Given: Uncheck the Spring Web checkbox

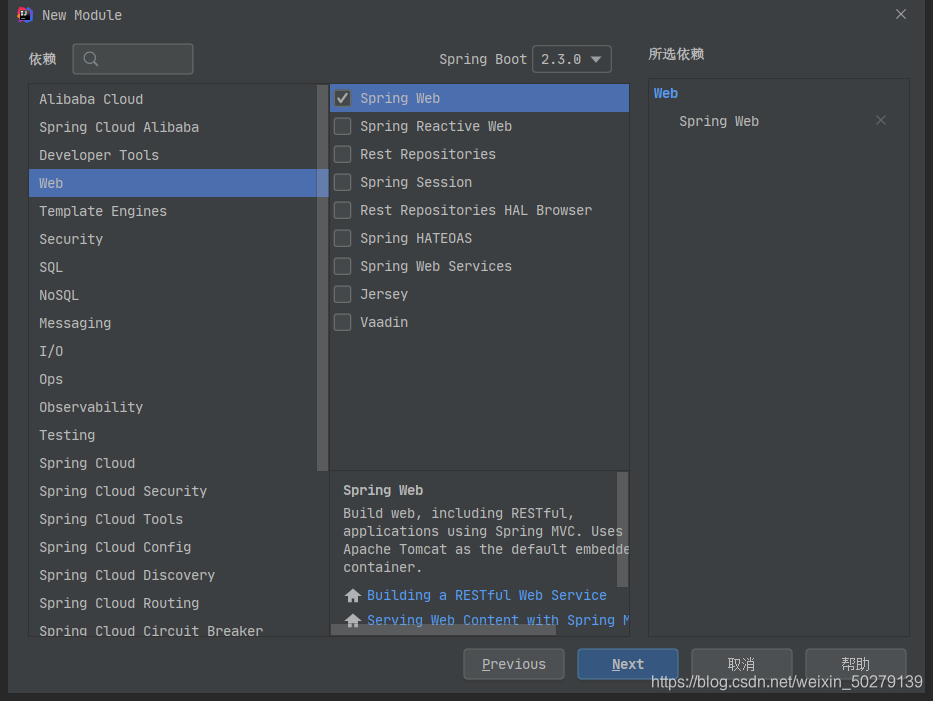Looking at the screenshot, I should [343, 98].
